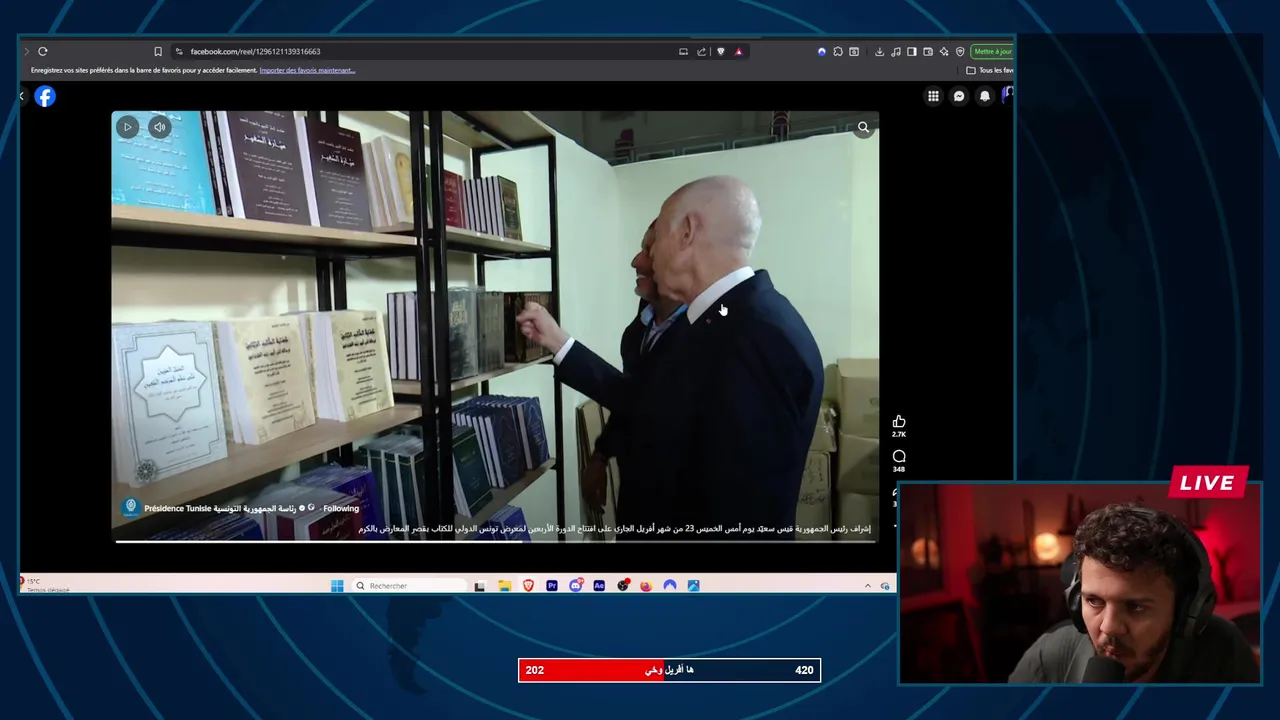
Task: Click the network tray icon
Action: tap(885, 586)
